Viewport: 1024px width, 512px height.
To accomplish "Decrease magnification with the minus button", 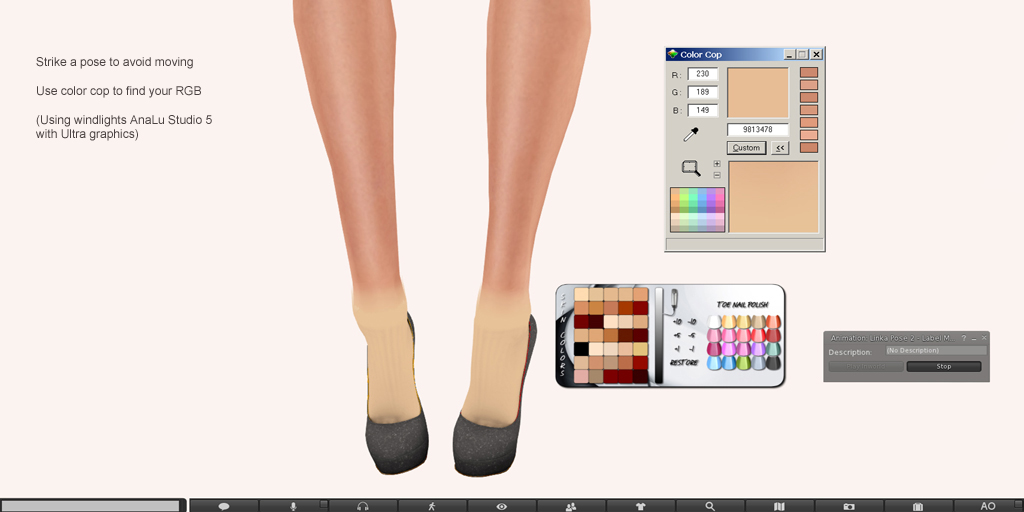I will point(717,175).
